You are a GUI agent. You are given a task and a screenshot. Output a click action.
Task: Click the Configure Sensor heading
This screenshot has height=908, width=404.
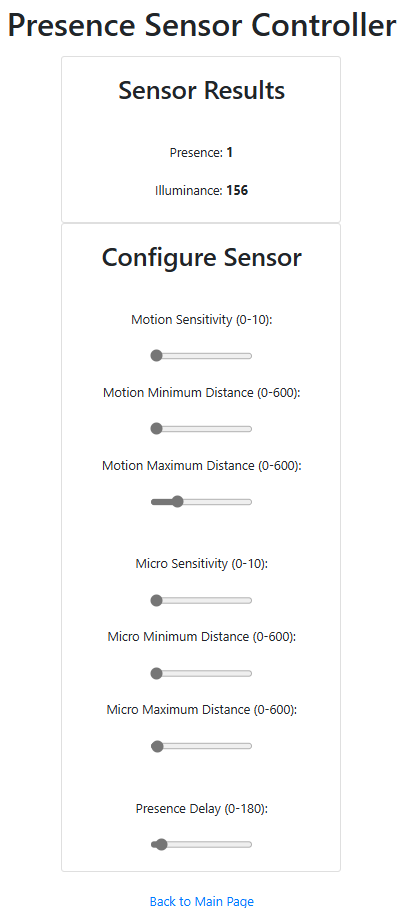click(x=201, y=258)
